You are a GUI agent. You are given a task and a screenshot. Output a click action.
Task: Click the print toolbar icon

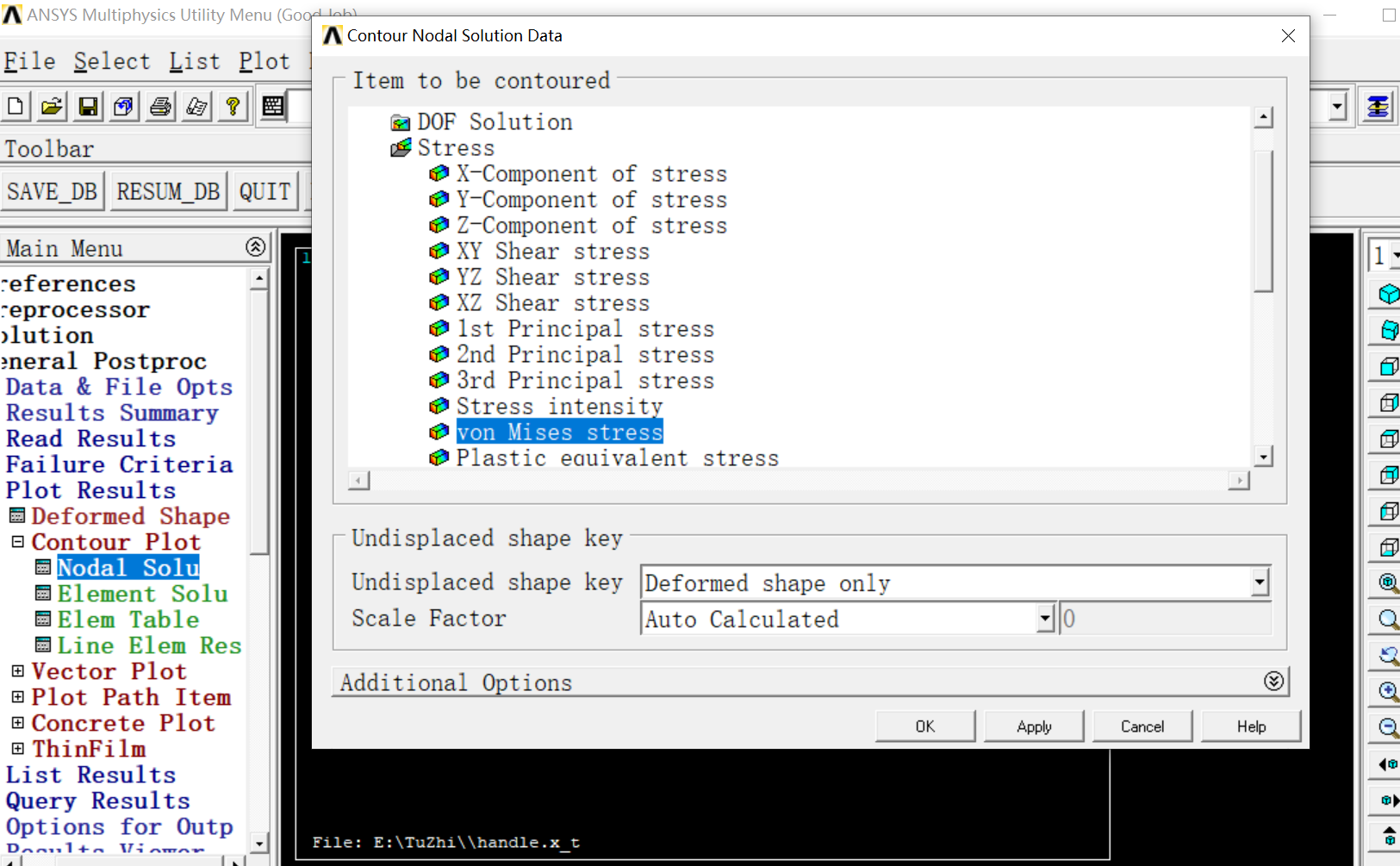pos(159,105)
